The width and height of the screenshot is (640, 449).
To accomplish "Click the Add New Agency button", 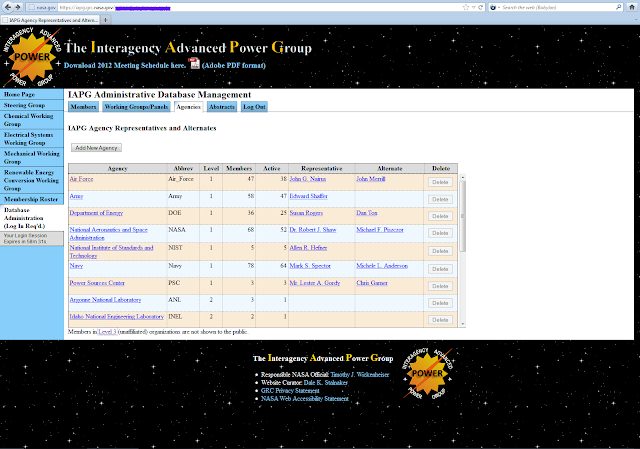I will point(96,148).
